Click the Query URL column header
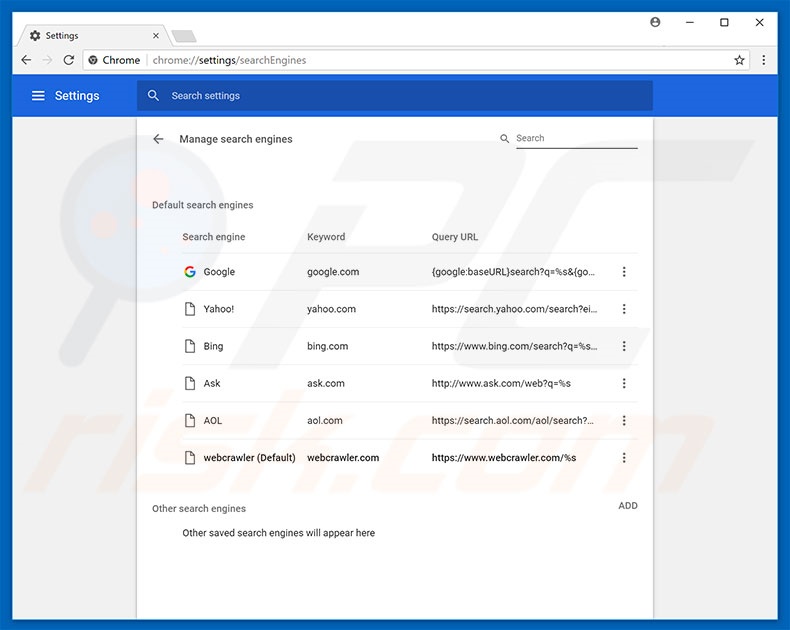Screen dimensions: 790x630 pyautogui.click(x=455, y=237)
